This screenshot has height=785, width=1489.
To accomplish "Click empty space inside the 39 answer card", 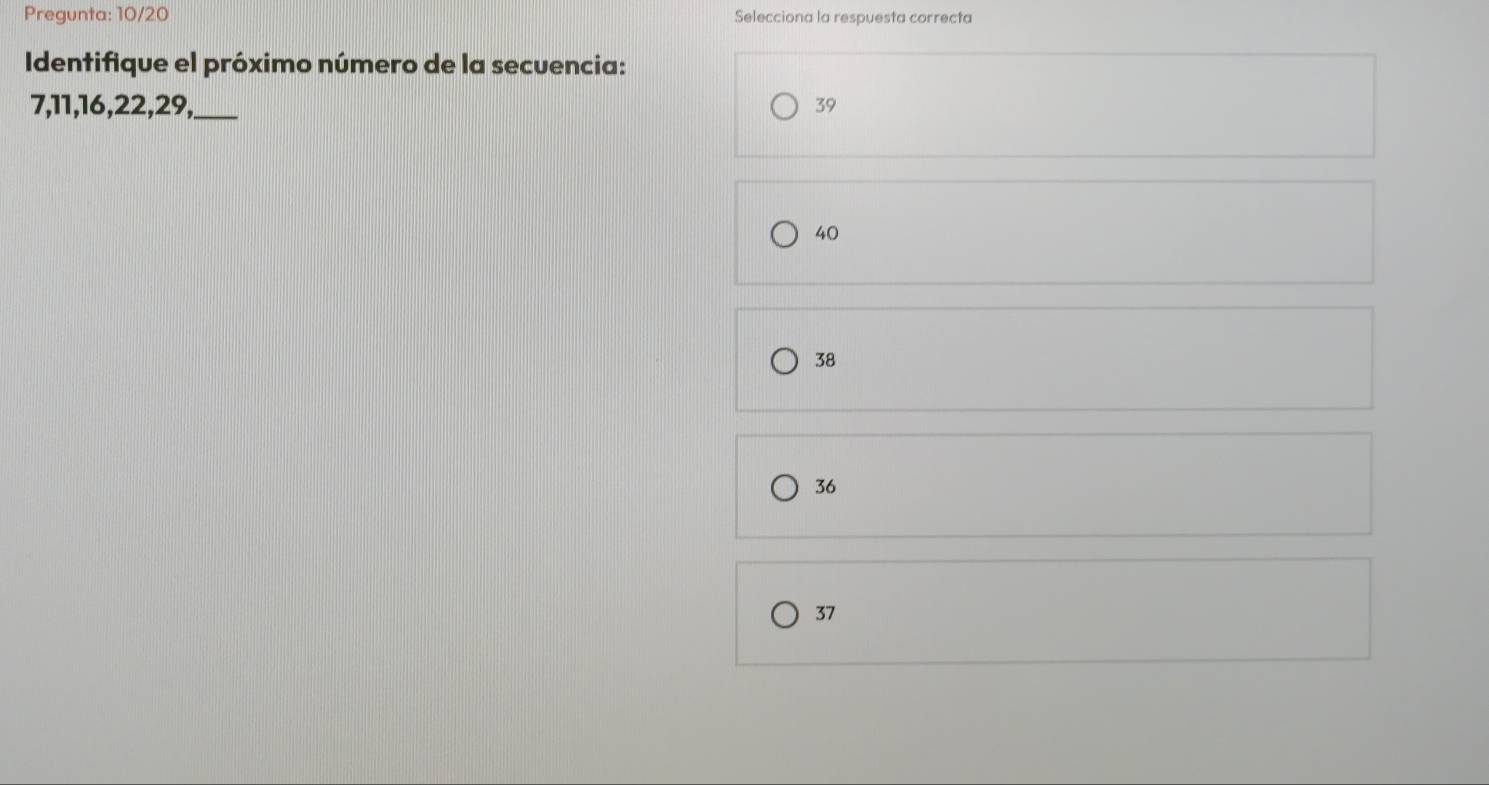I will coord(1100,106).
